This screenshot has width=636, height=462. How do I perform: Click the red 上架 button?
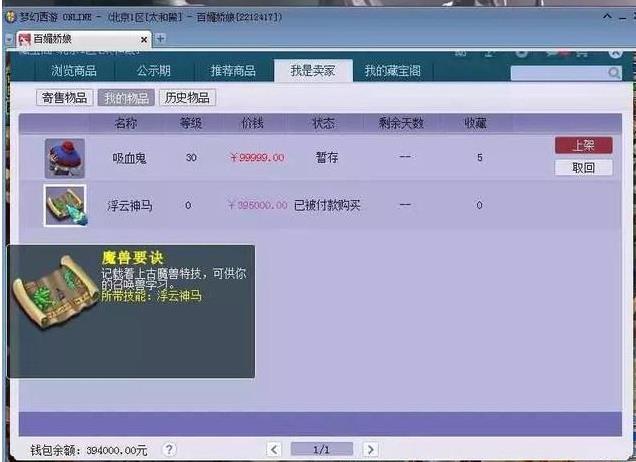(584, 145)
